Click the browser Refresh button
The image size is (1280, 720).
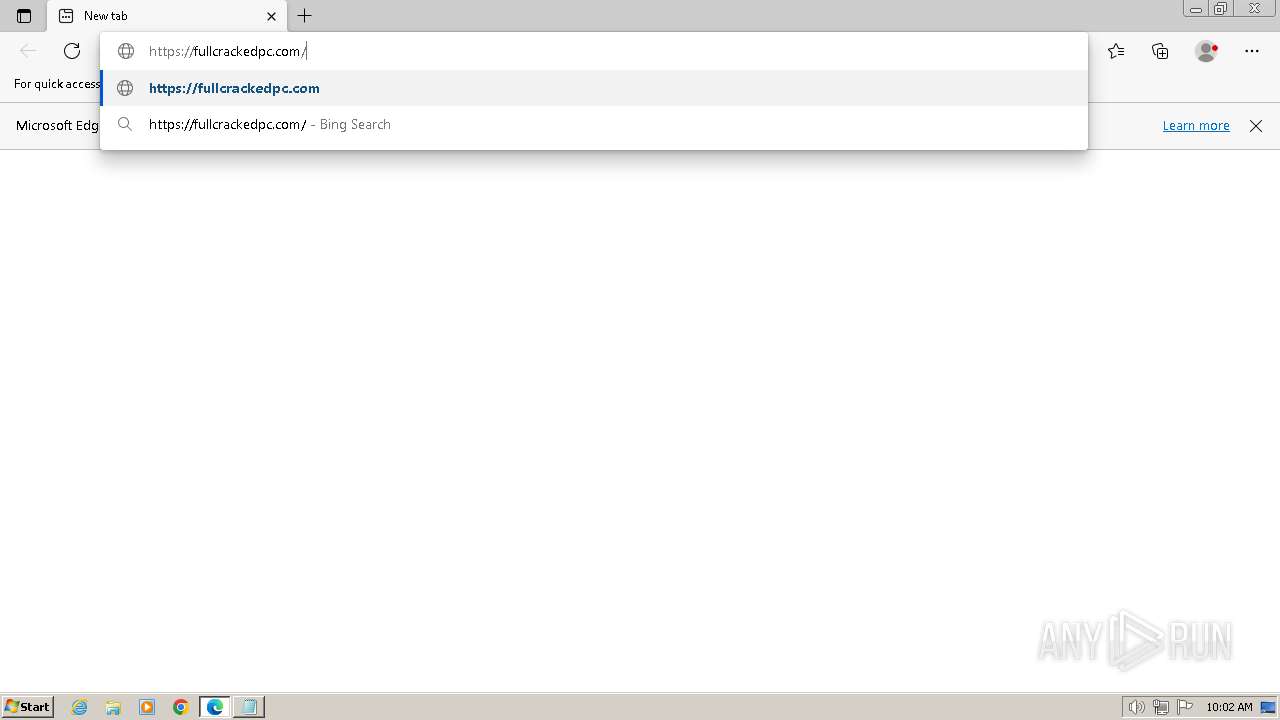72,51
